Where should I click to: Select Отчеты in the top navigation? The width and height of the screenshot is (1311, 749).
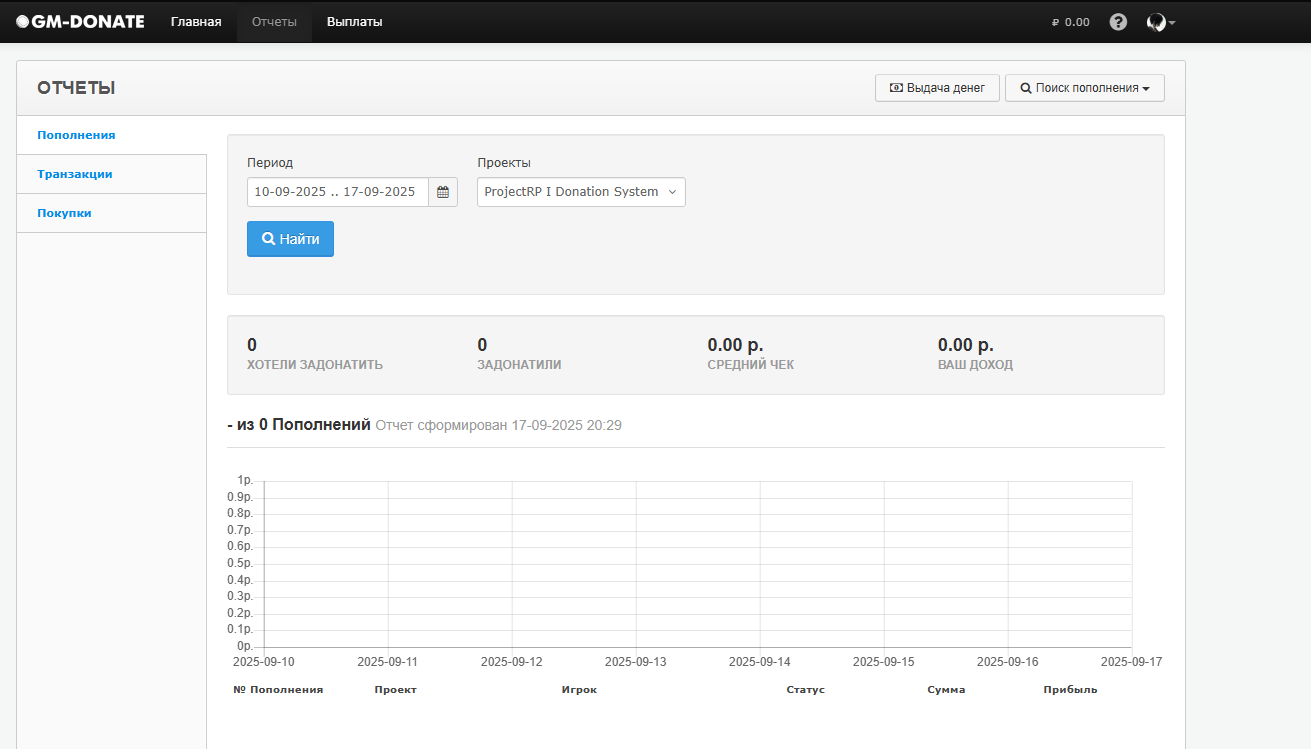point(274,22)
